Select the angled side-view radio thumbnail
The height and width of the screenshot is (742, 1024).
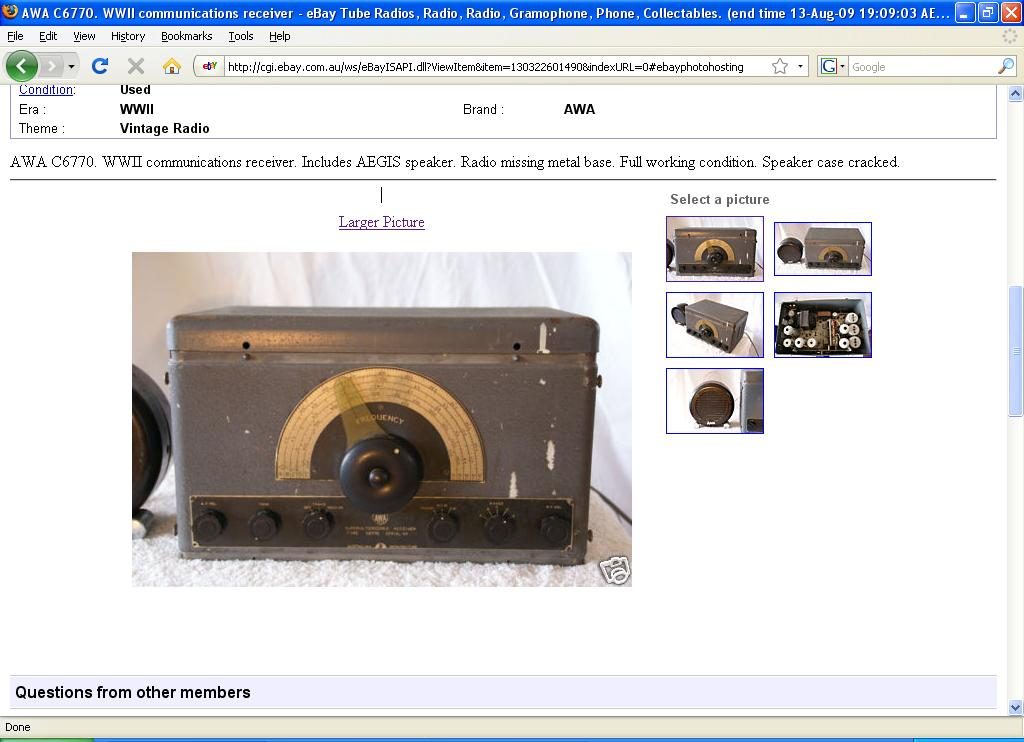tap(715, 325)
